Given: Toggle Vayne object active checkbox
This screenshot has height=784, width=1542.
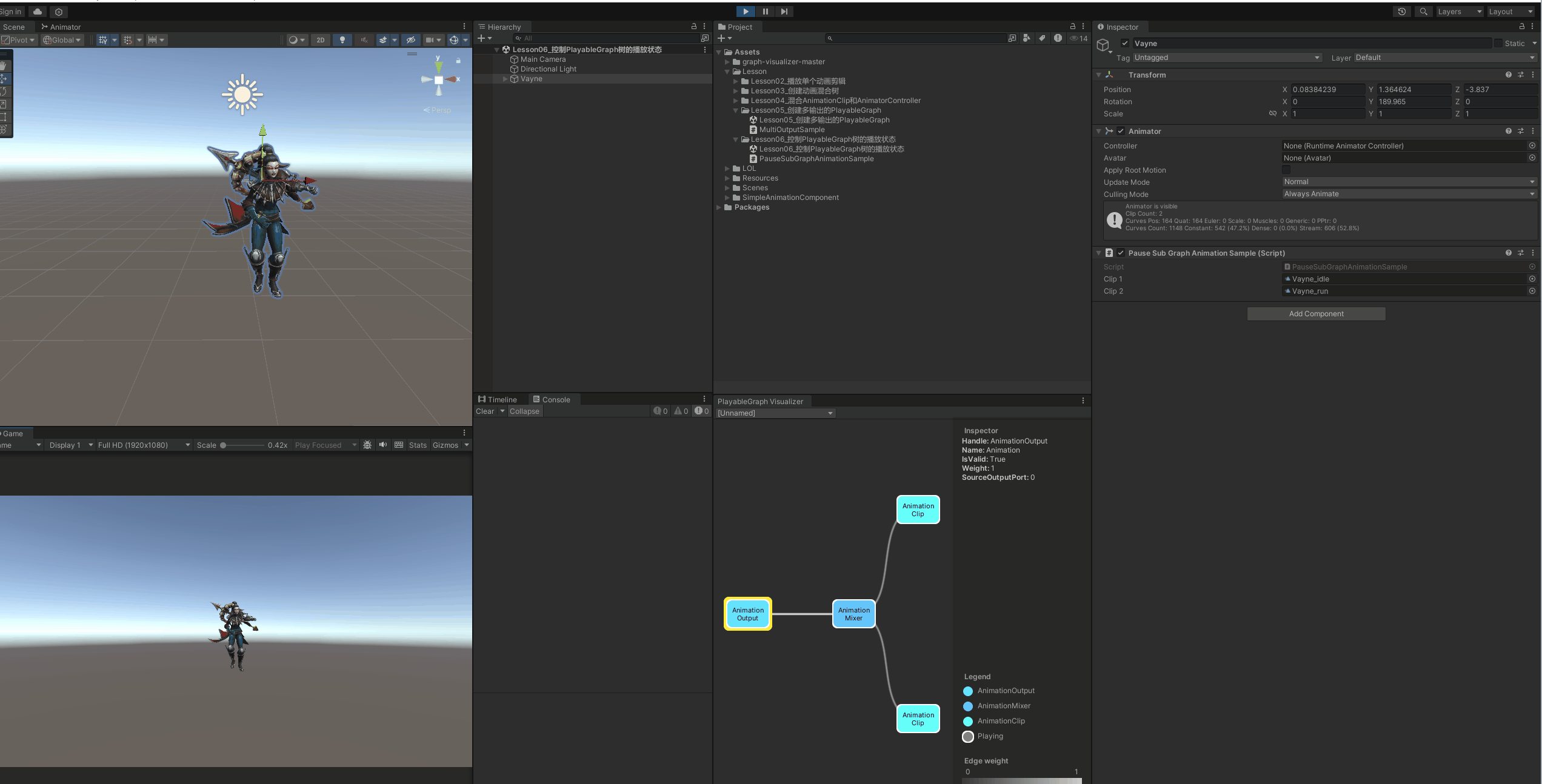Looking at the screenshot, I should tap(1125, 43).
